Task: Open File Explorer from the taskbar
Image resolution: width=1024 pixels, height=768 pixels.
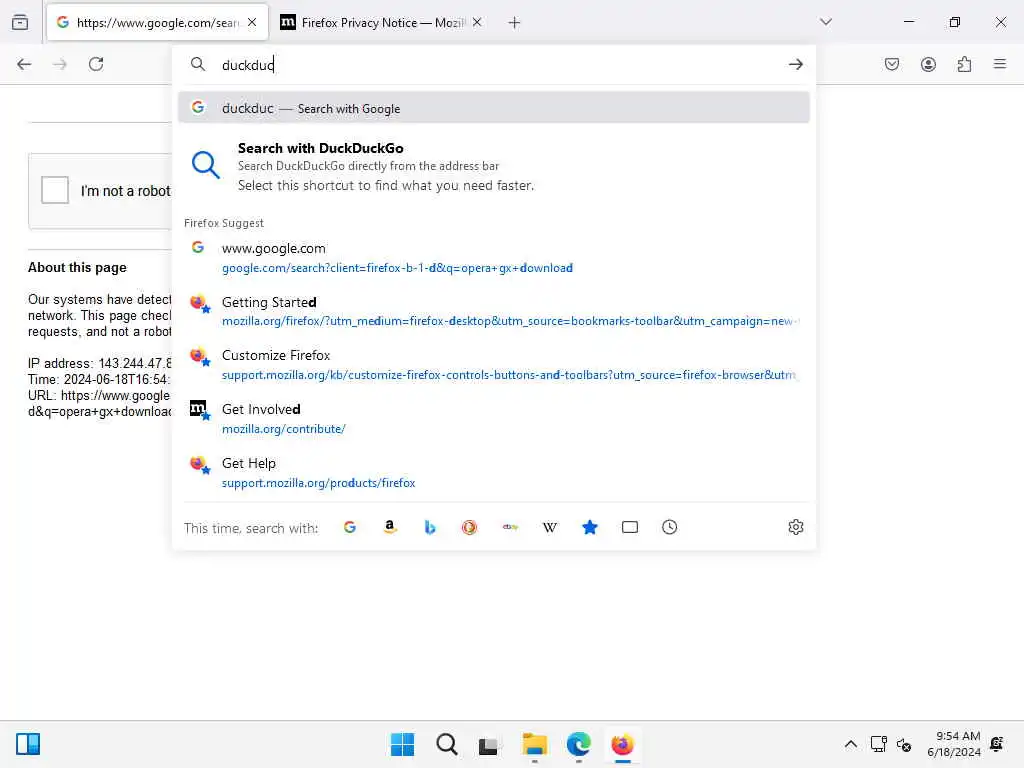Action: point(534,744)
